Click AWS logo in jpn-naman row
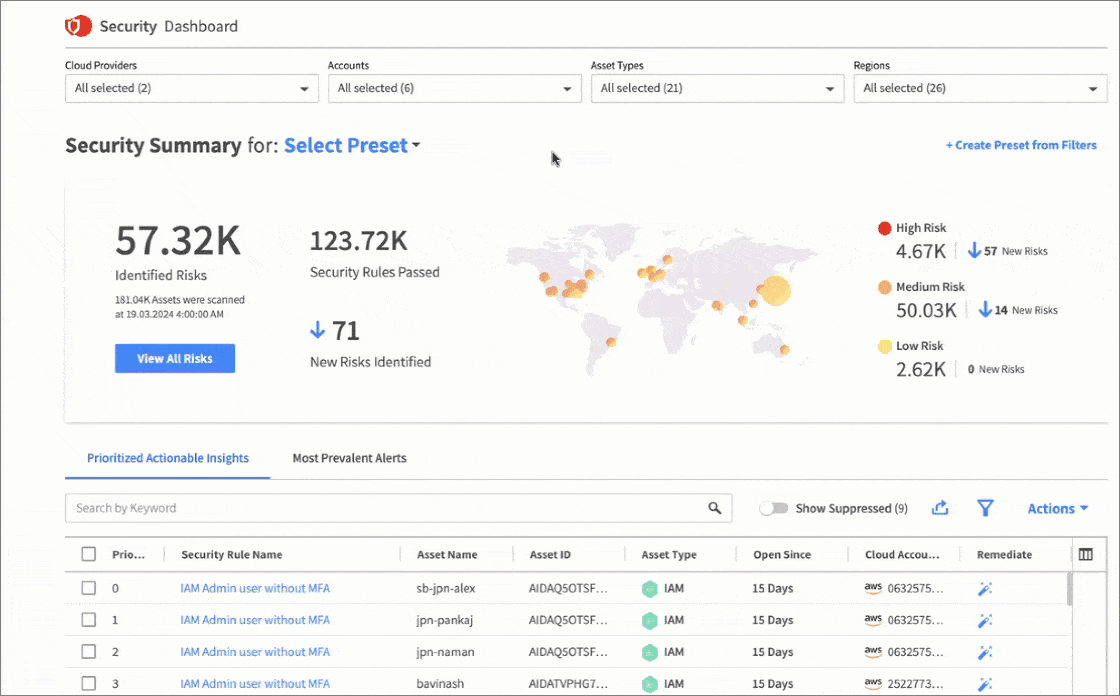 click(x=873, y=652)
